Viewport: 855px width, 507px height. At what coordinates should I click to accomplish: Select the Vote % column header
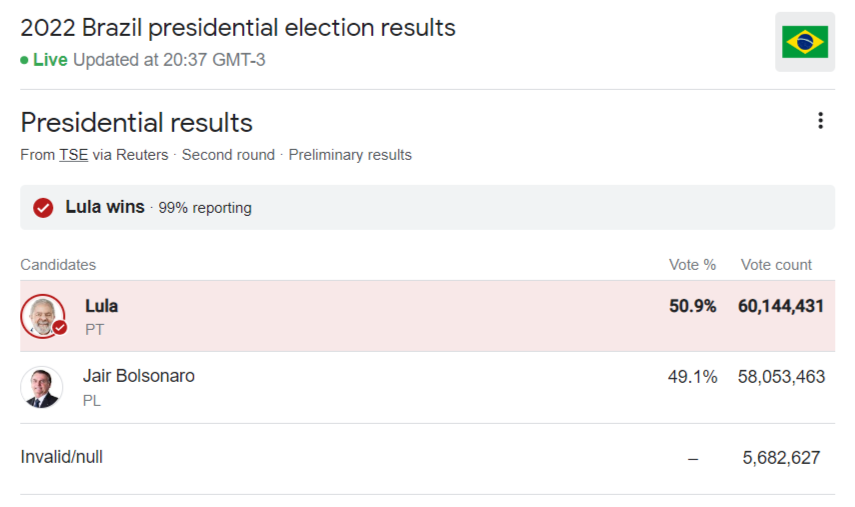click(x=693, y=264)
